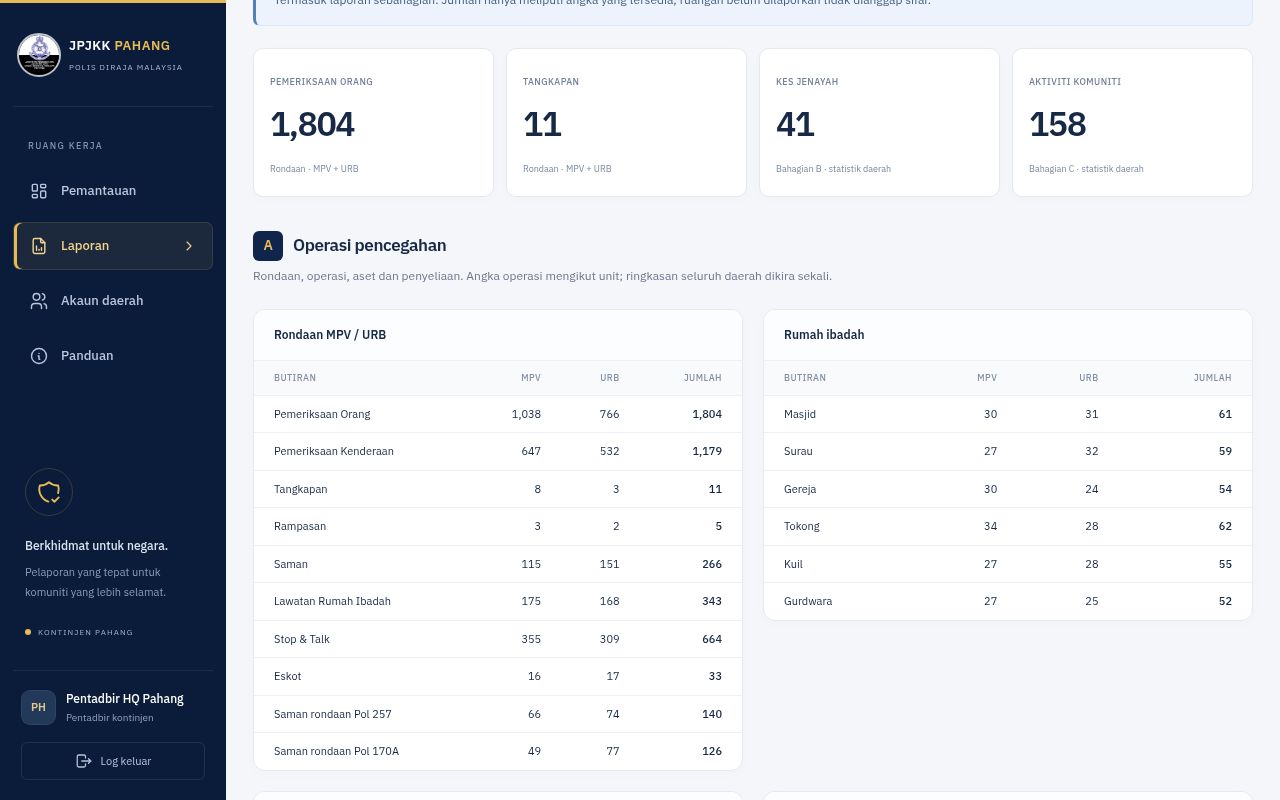Select the Tokong total 62
Image resolution: width=1280 pixels, height=800 pixels.
coord(1225,526)
